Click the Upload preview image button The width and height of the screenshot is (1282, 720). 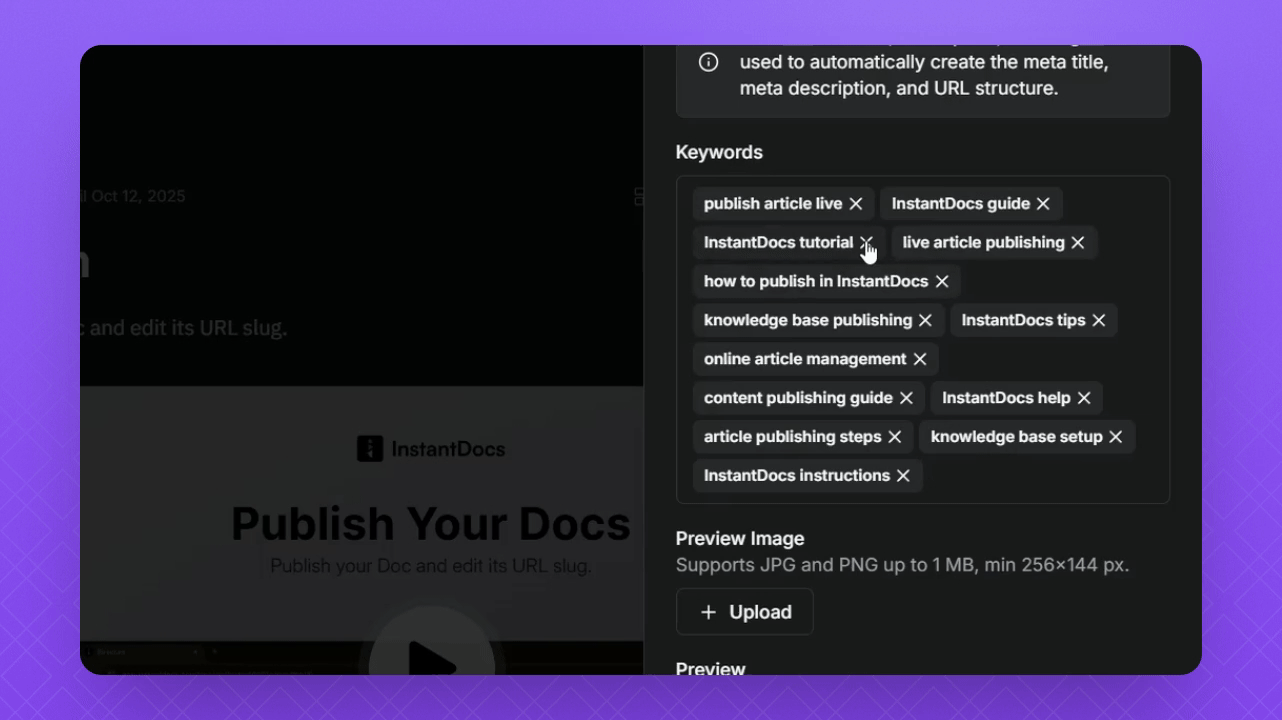745,612
